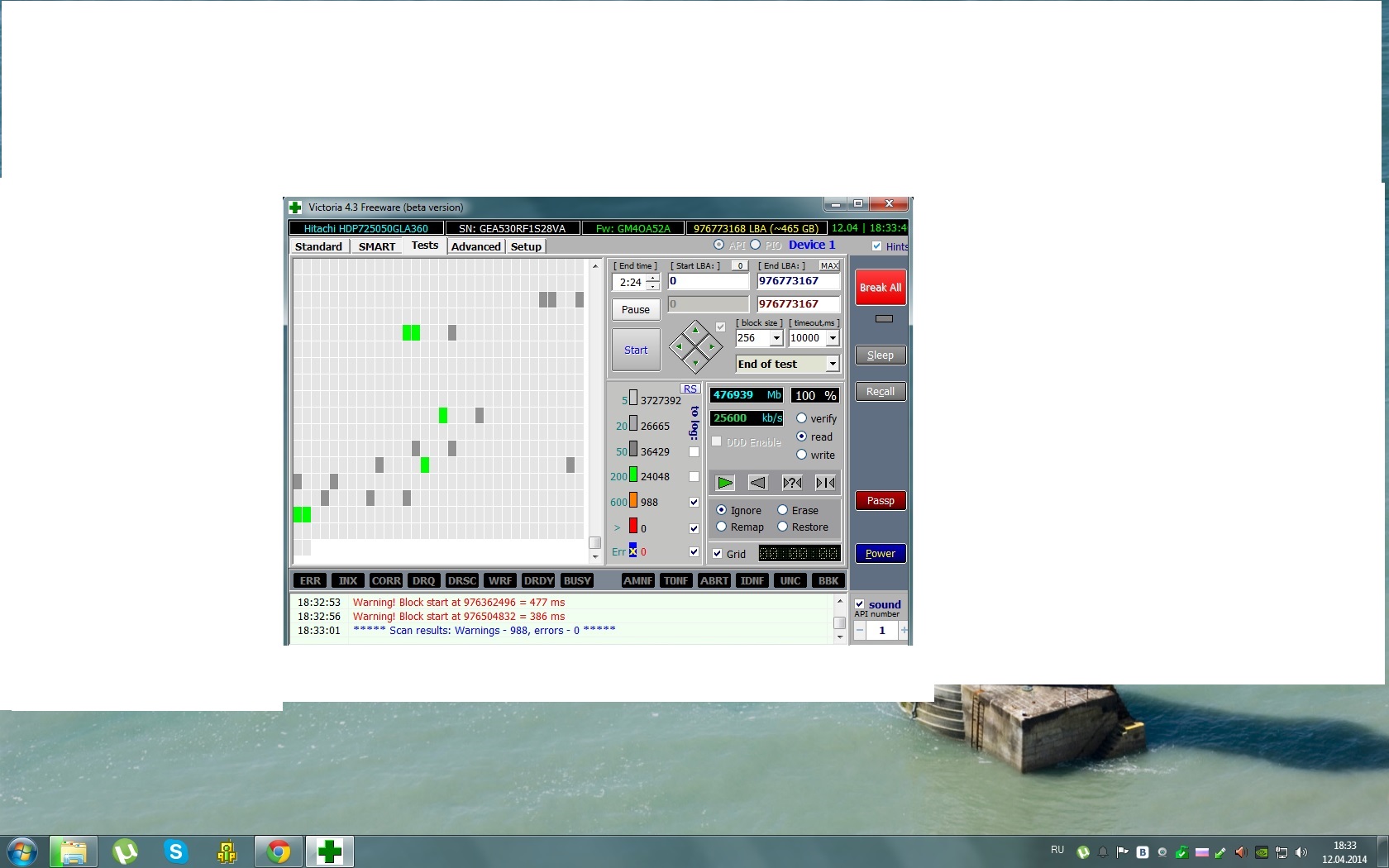Click the 0 reset button next to Start LBA
This screenshot has width=1389, height=868.
point(740,265)
